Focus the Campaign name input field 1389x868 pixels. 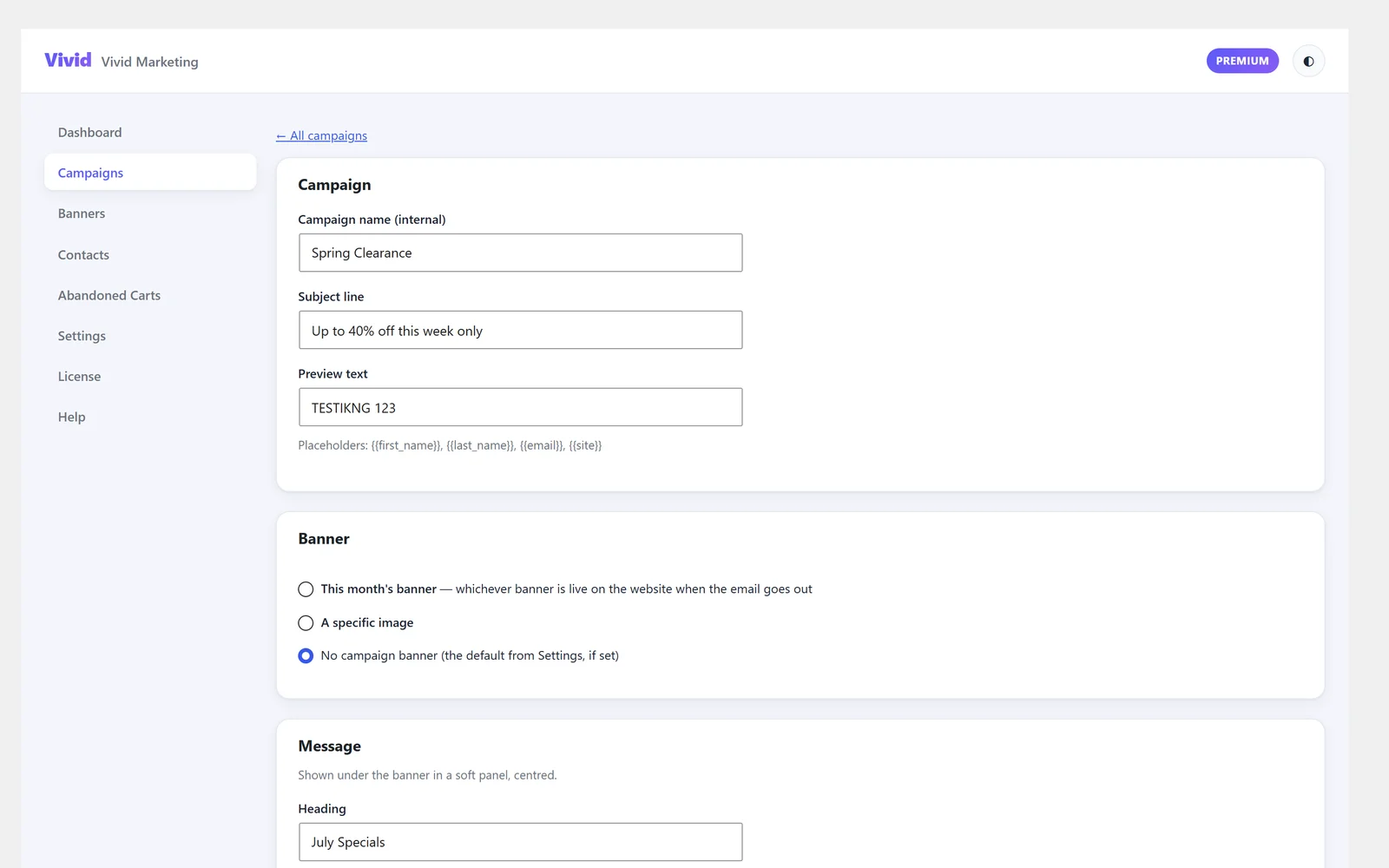click(521, 253)
